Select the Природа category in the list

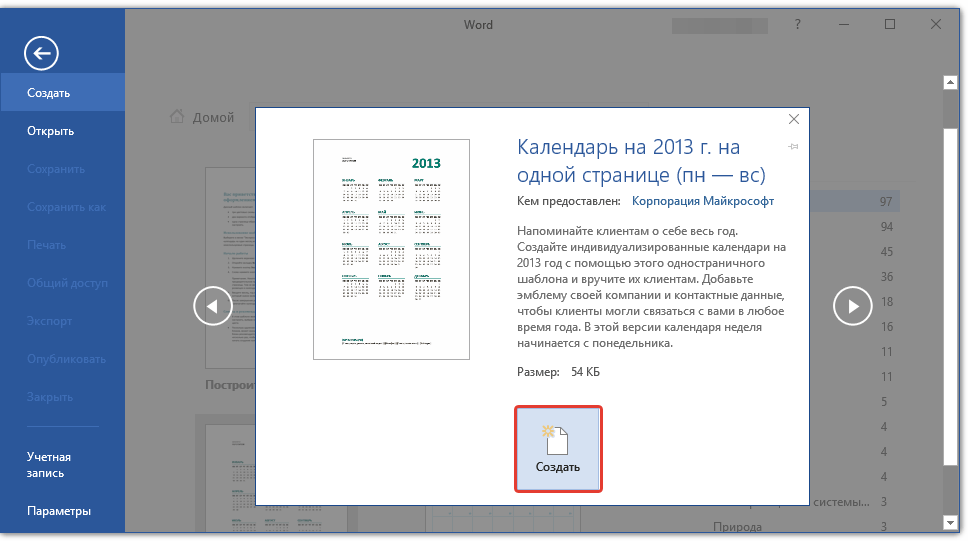(738, 526)
